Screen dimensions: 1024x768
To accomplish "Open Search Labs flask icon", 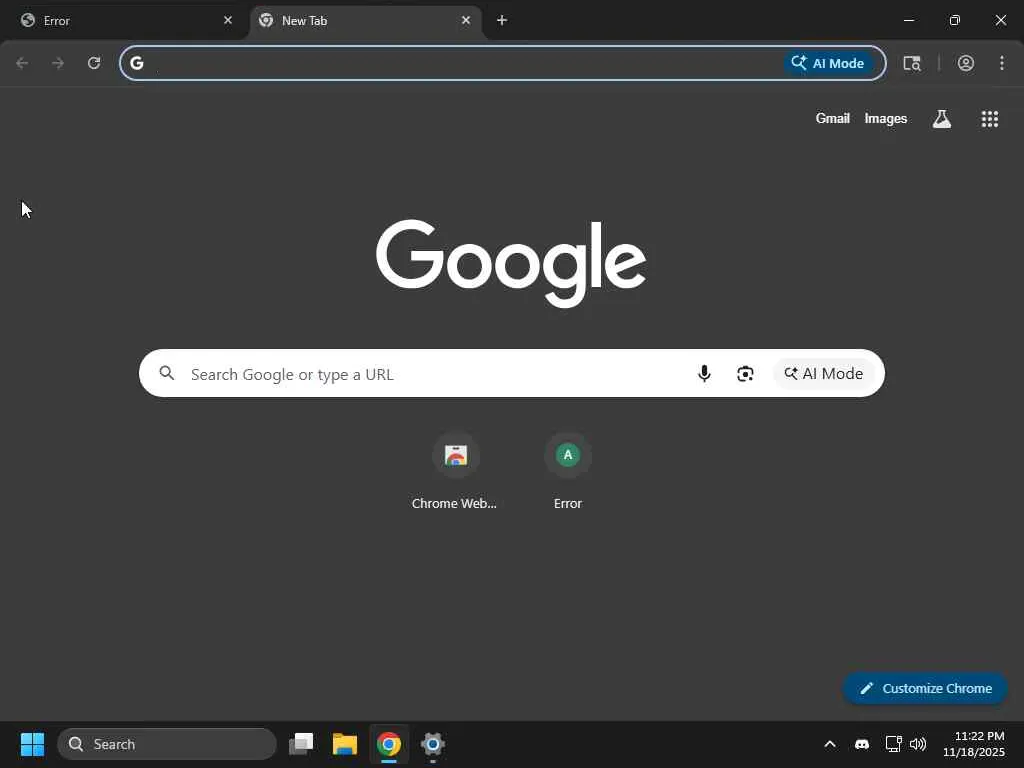I will [942, 118].
